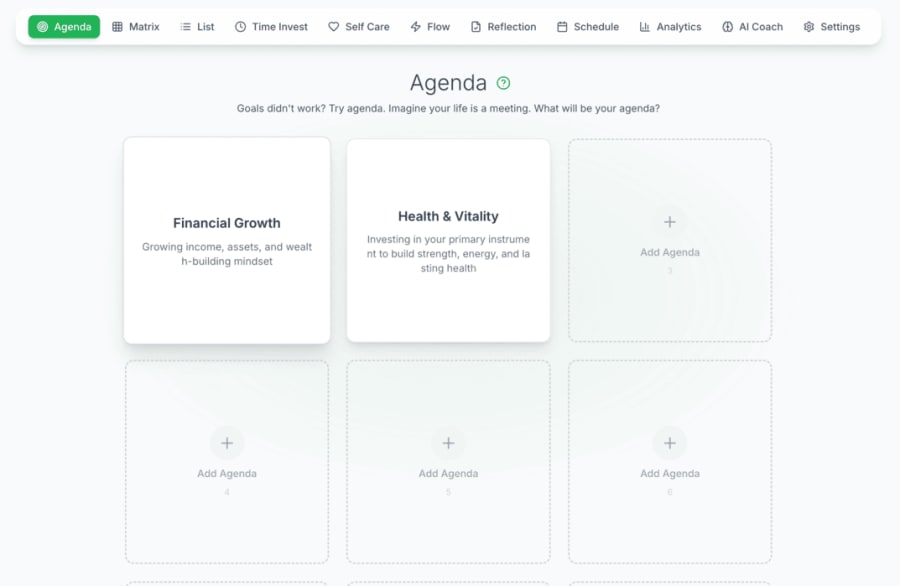The width and height of the screenshot is (900, 586).
Task: Open the Health & Vitality agenda card
Action: click(448, 240)
